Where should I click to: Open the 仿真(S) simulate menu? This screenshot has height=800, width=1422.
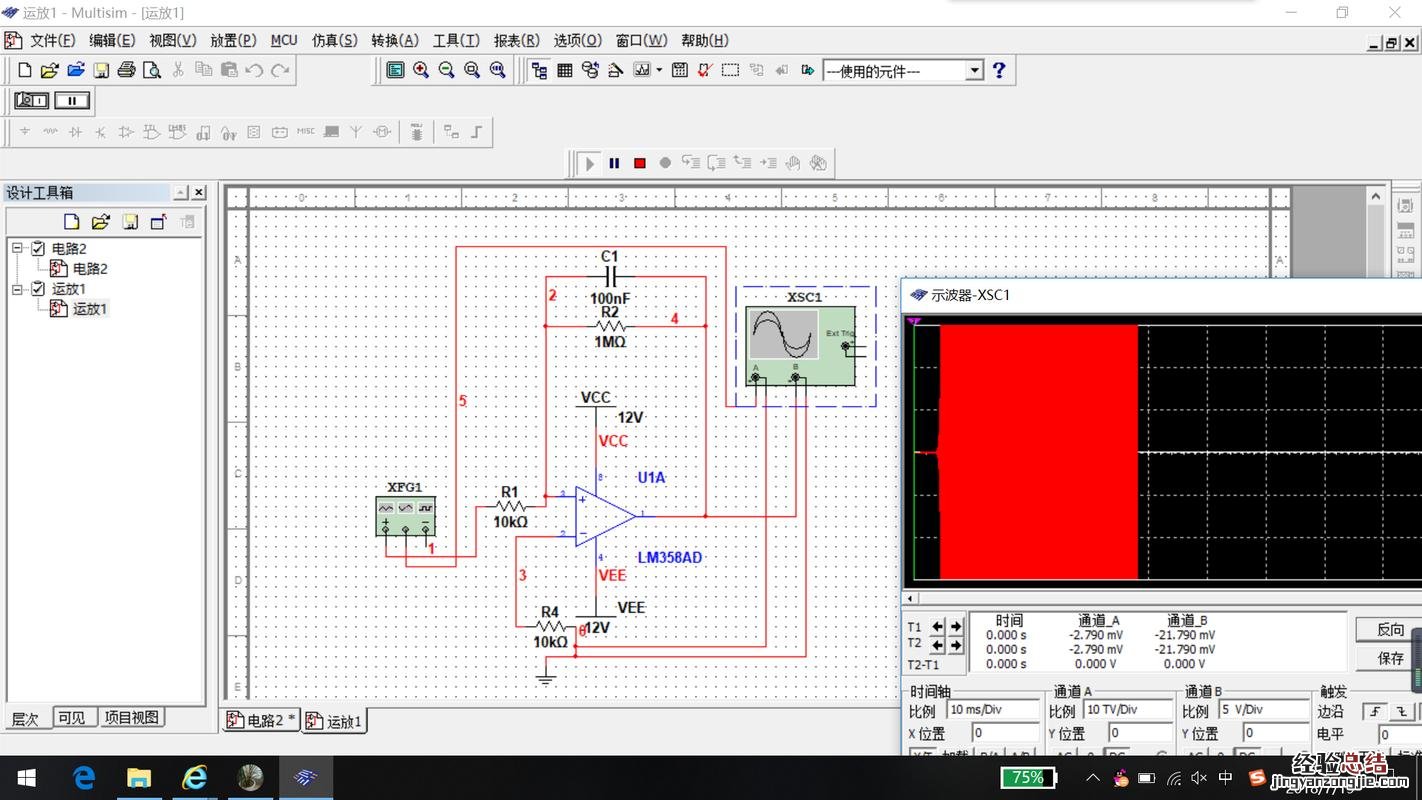click(x=334, y=41)
